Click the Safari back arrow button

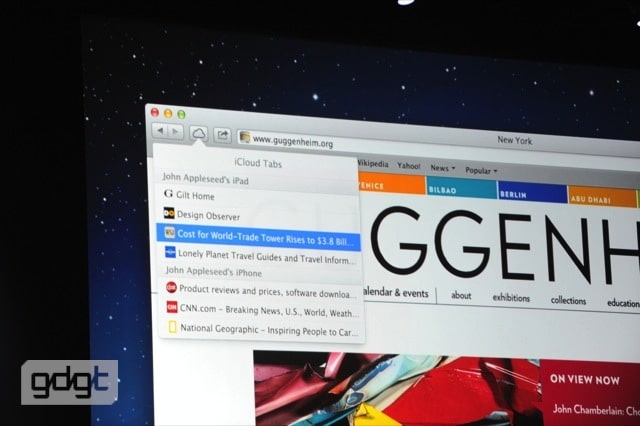(x=160, y=131)
